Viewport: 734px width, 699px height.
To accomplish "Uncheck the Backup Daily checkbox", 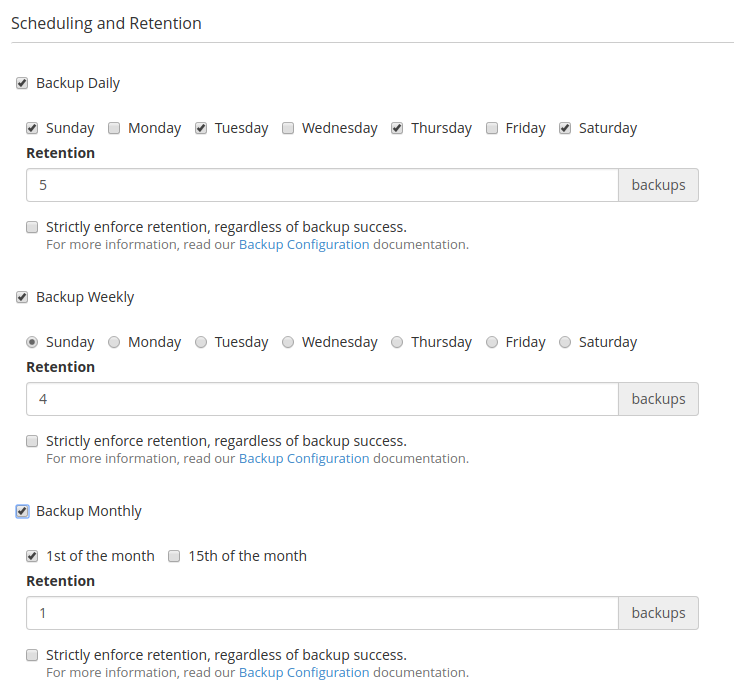I will 22,84.
